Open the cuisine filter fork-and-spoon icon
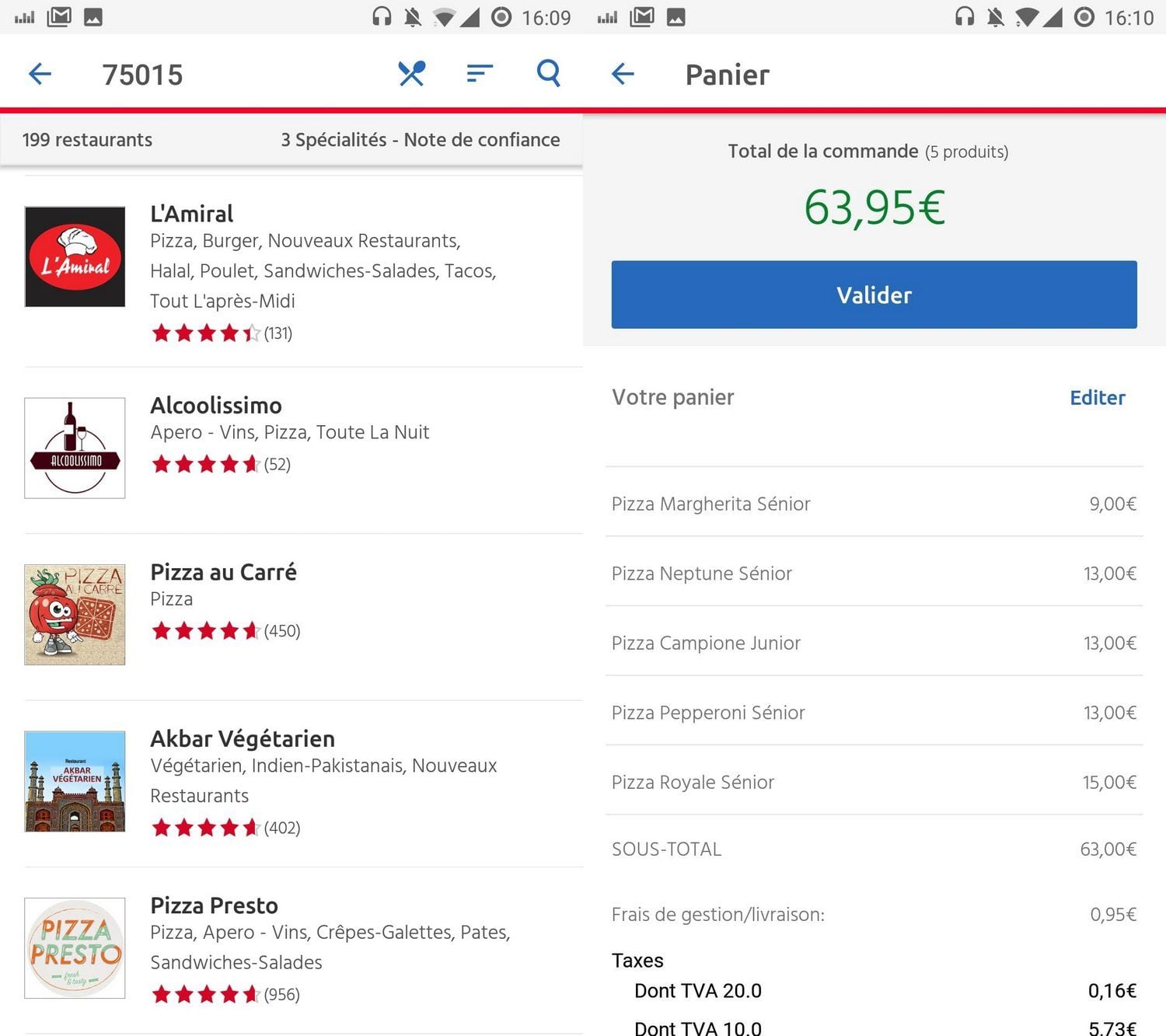This screenshot has width=1166, height=1036. pyautogui.click(x=411, y=74)
